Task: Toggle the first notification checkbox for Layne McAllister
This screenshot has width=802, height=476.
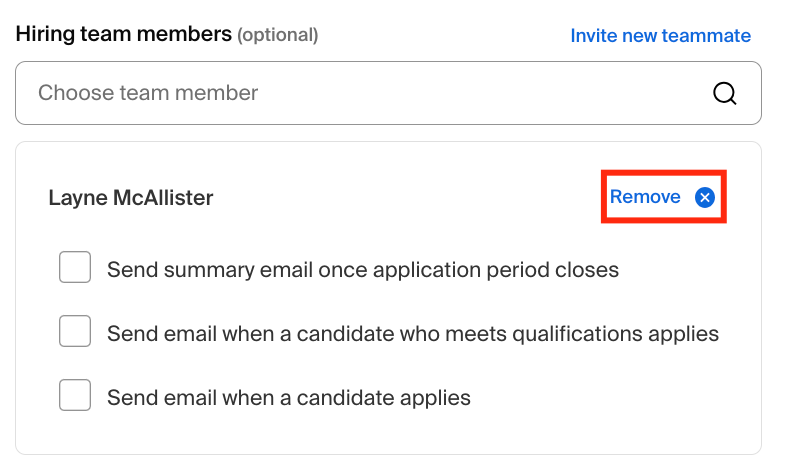Action: pyautogui.click(x=75, y=267)
